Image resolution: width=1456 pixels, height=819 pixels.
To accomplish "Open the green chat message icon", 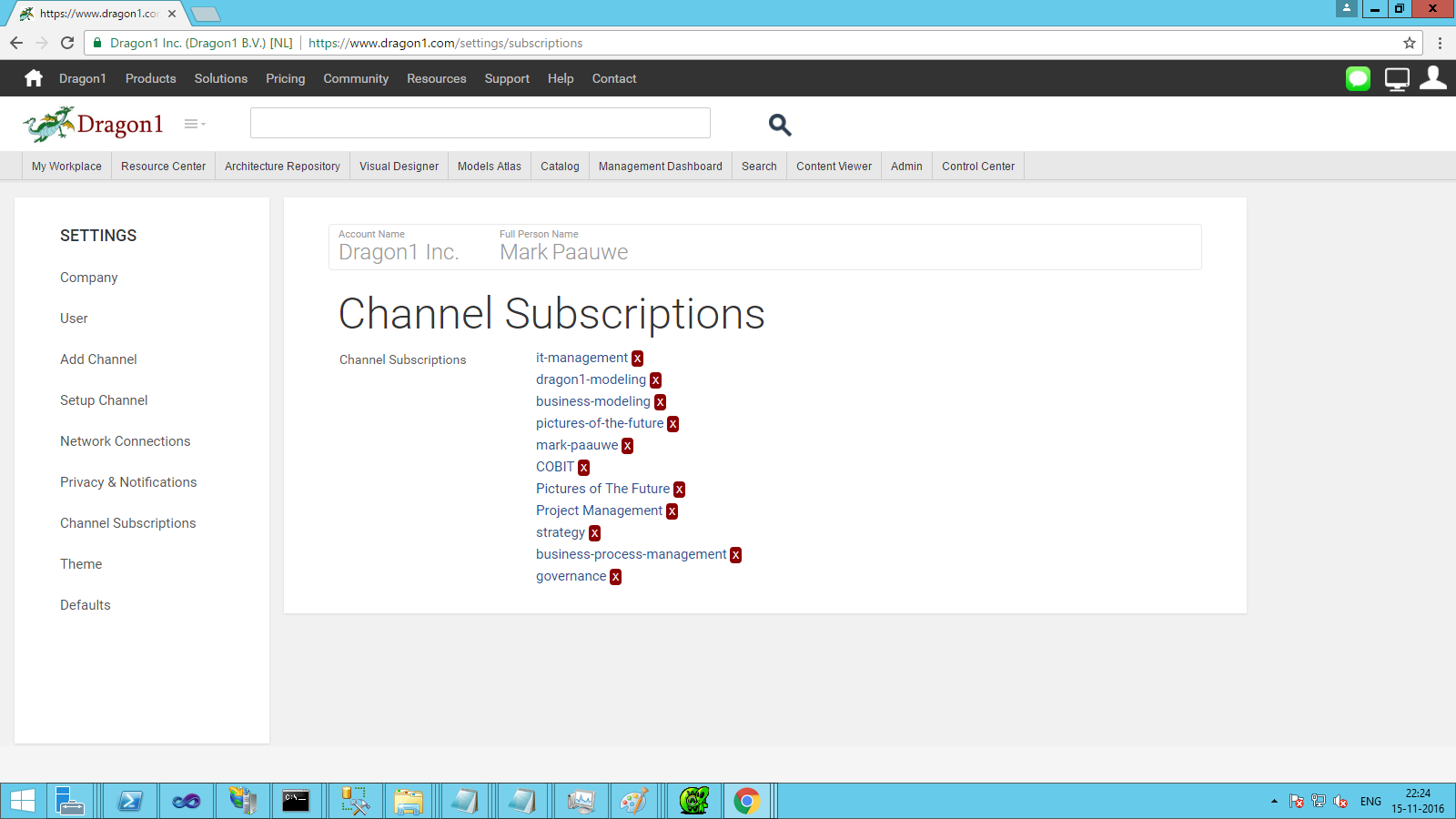I will (1358, 78).
